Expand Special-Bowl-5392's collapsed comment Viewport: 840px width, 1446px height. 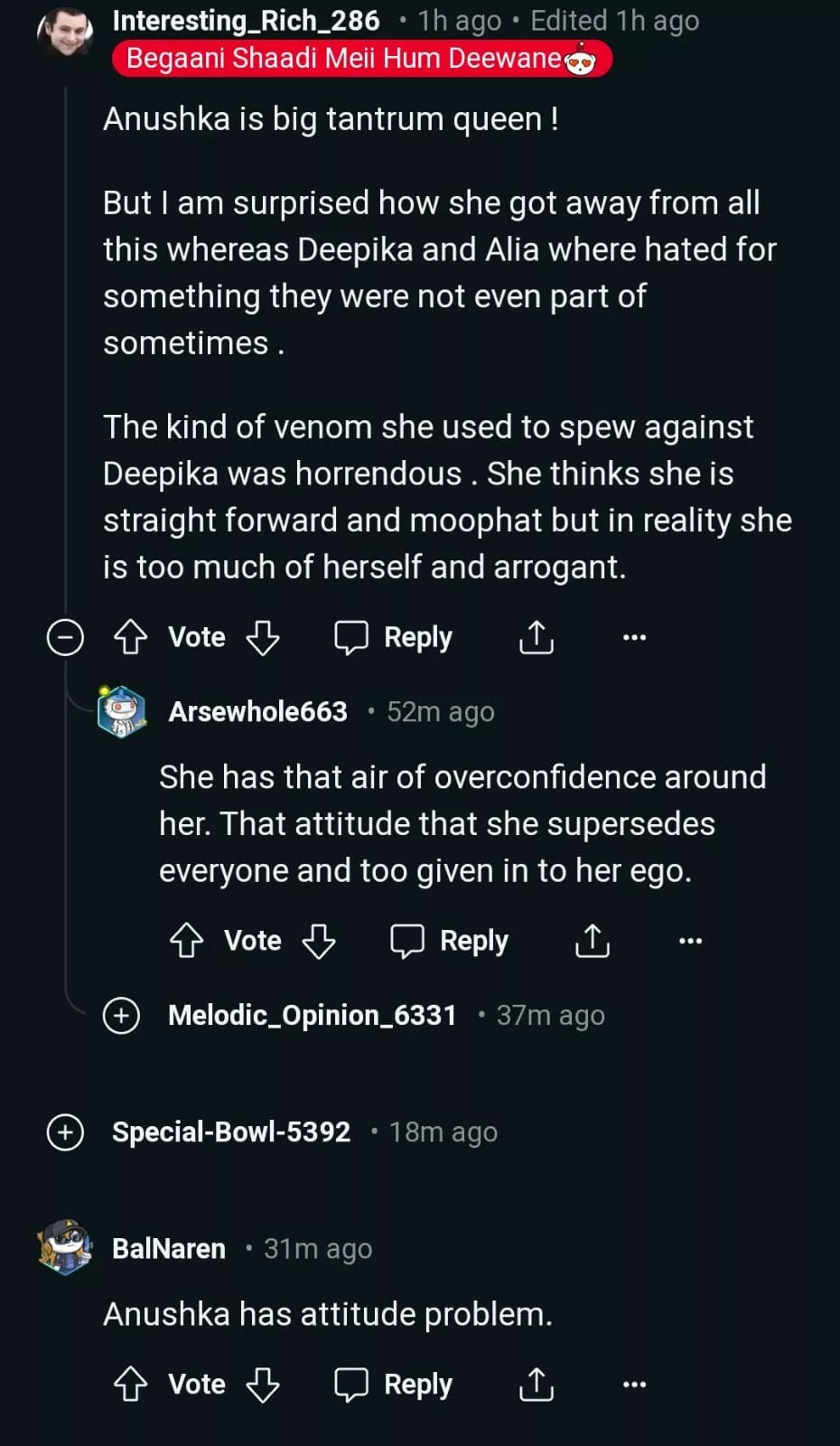coord(65,1132)
